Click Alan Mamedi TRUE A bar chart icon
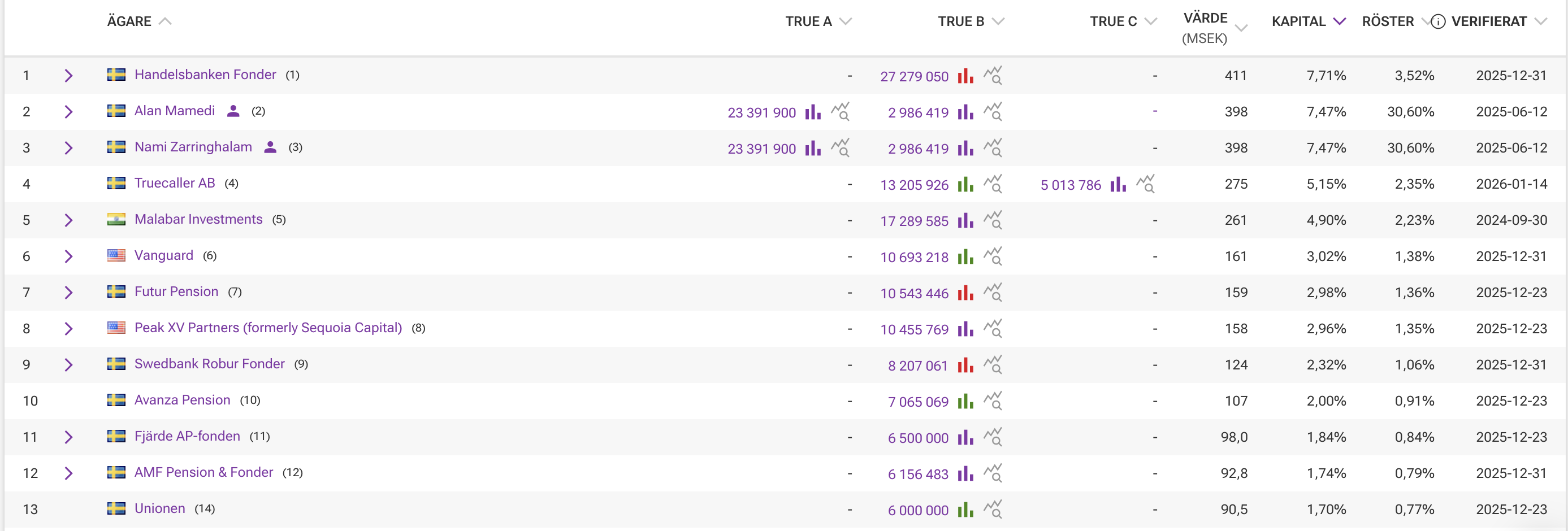Viewport: 1568px width, 531px height. (x=813, y=112)
